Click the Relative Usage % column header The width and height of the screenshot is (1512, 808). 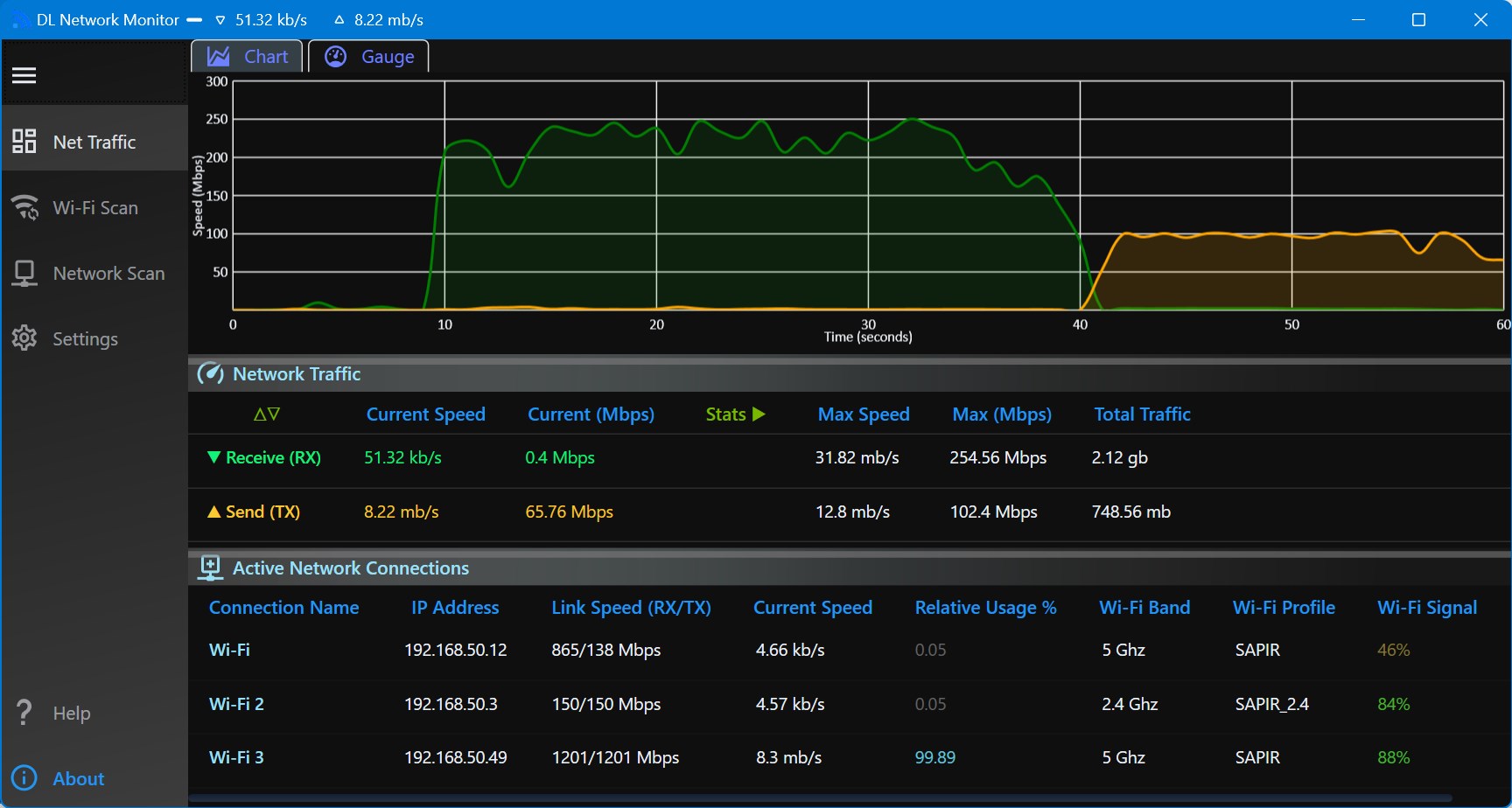click(x=986, y=608)
